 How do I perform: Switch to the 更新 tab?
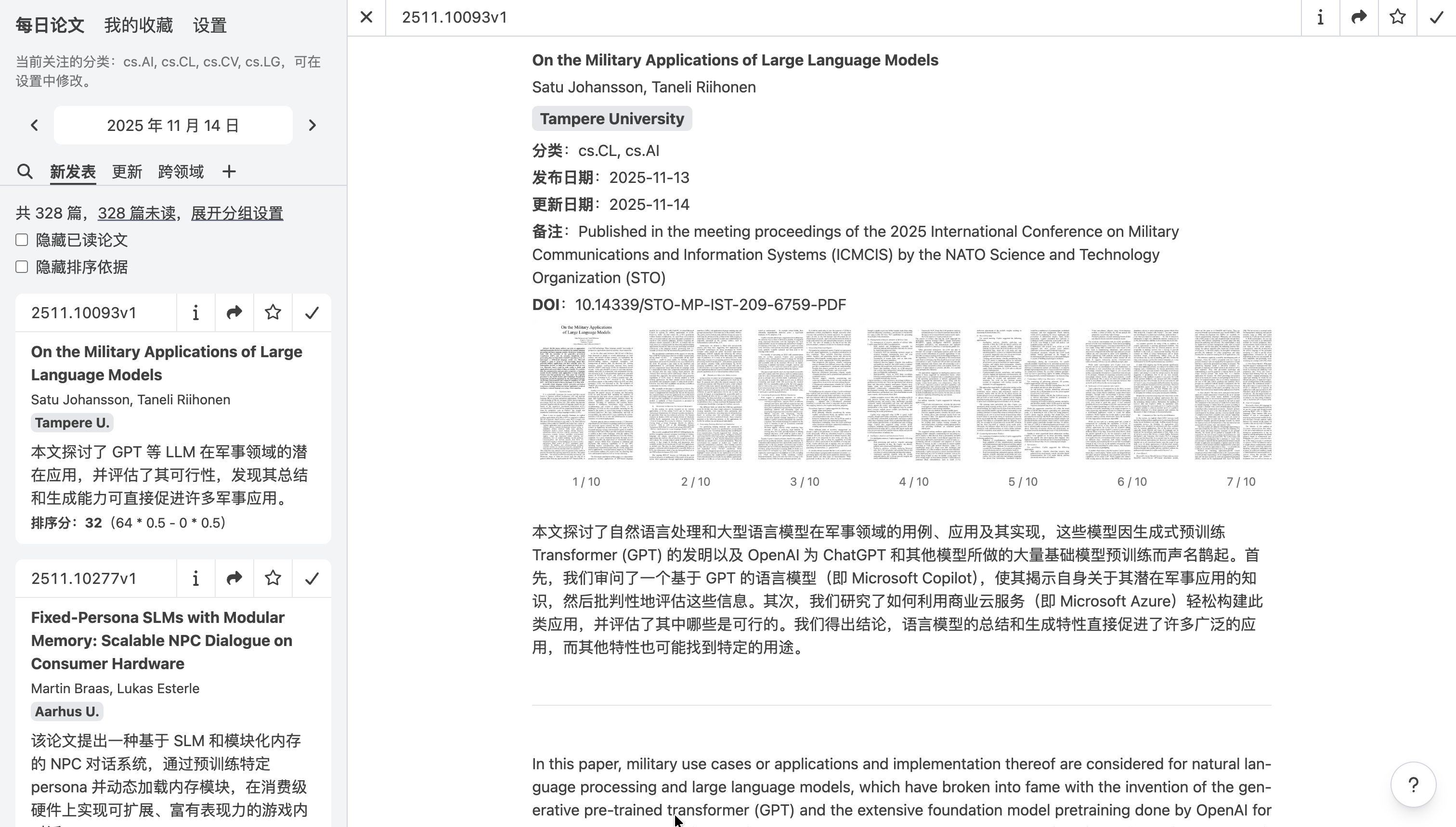pyautogui.click(x=127, y=171)
